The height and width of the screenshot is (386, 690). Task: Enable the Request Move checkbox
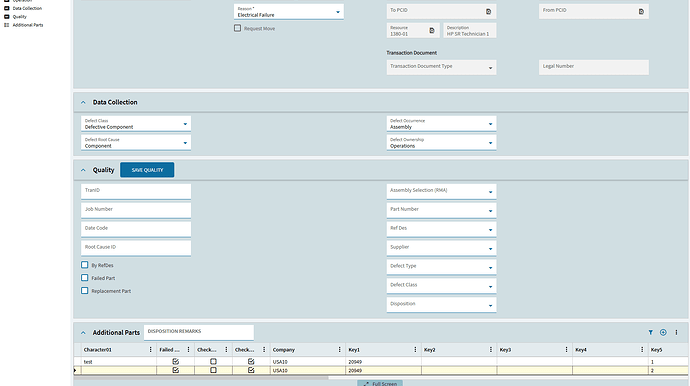pos(238,28)
